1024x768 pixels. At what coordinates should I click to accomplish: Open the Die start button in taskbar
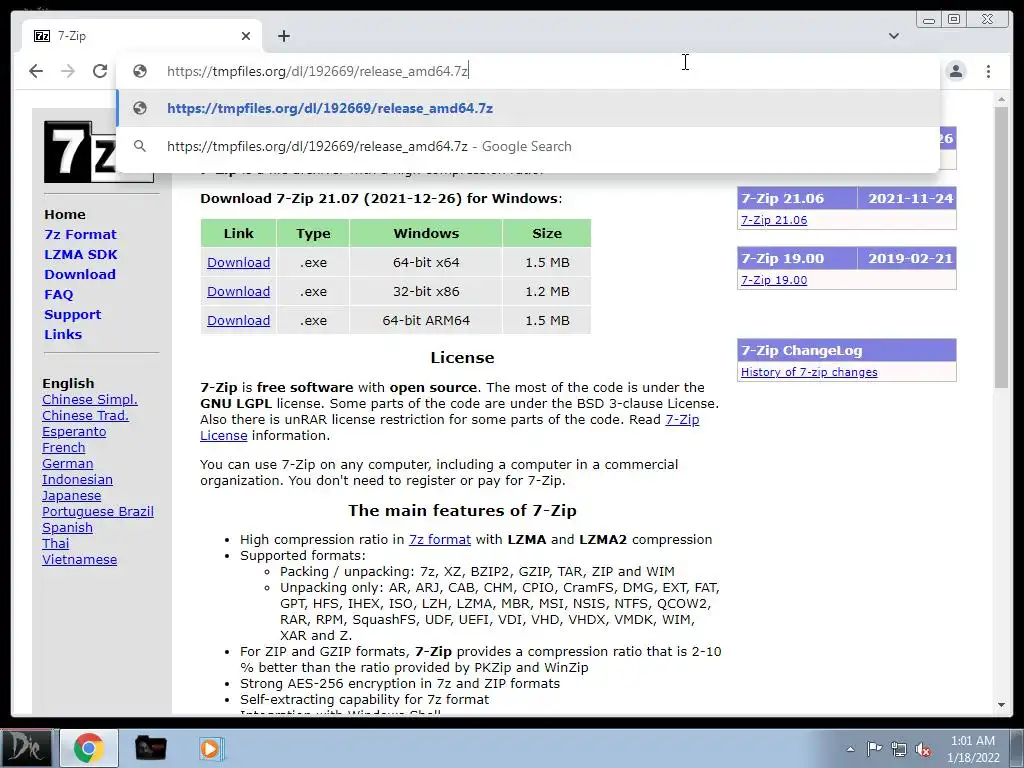(x=26, y=748)
